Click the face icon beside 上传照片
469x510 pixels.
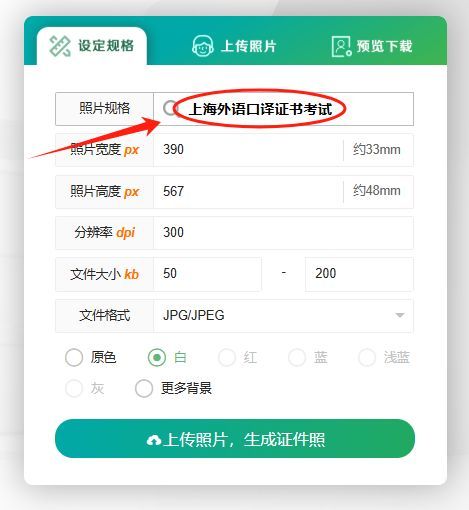[x=203, y=46]
